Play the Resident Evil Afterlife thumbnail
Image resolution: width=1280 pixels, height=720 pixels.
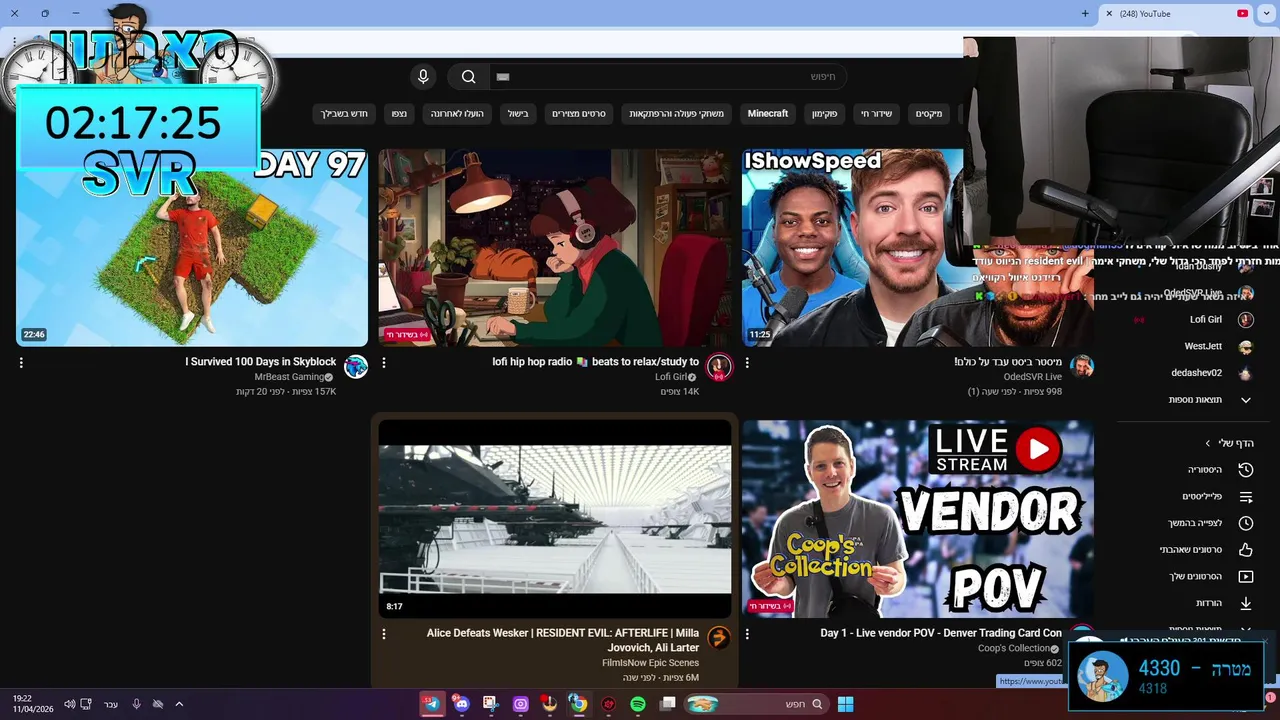click(x=555, y=518)
